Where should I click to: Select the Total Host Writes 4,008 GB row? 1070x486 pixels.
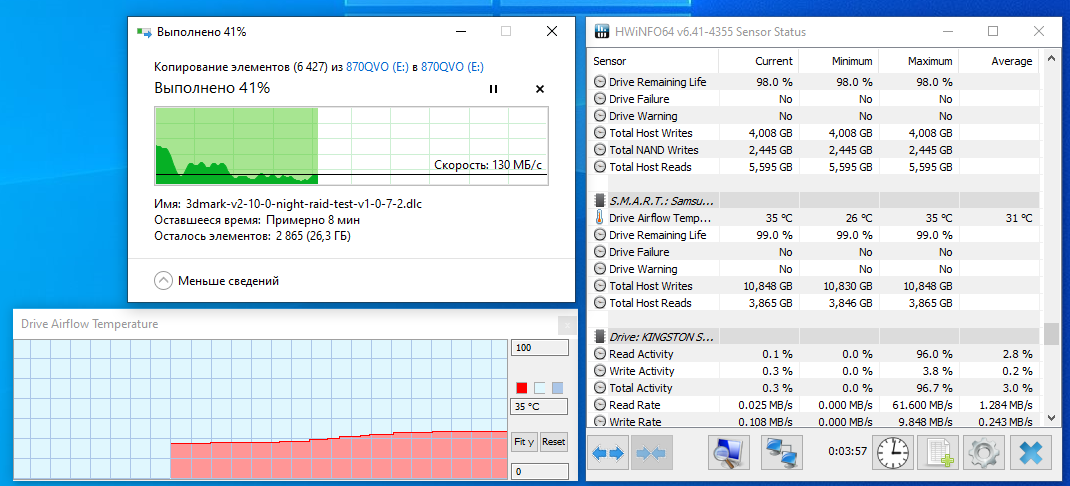(x=814, y=132)
